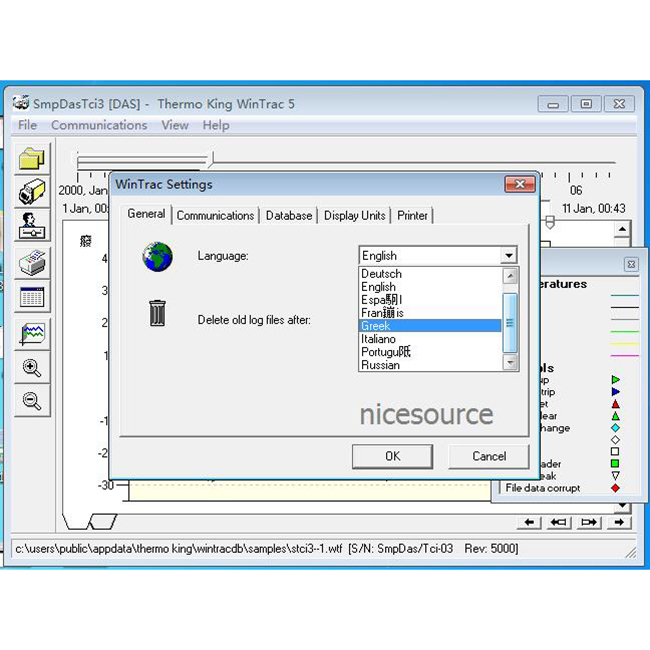The image size is (650, 650).
Task: Select Greek in the language list
Action: pos(430,325)
